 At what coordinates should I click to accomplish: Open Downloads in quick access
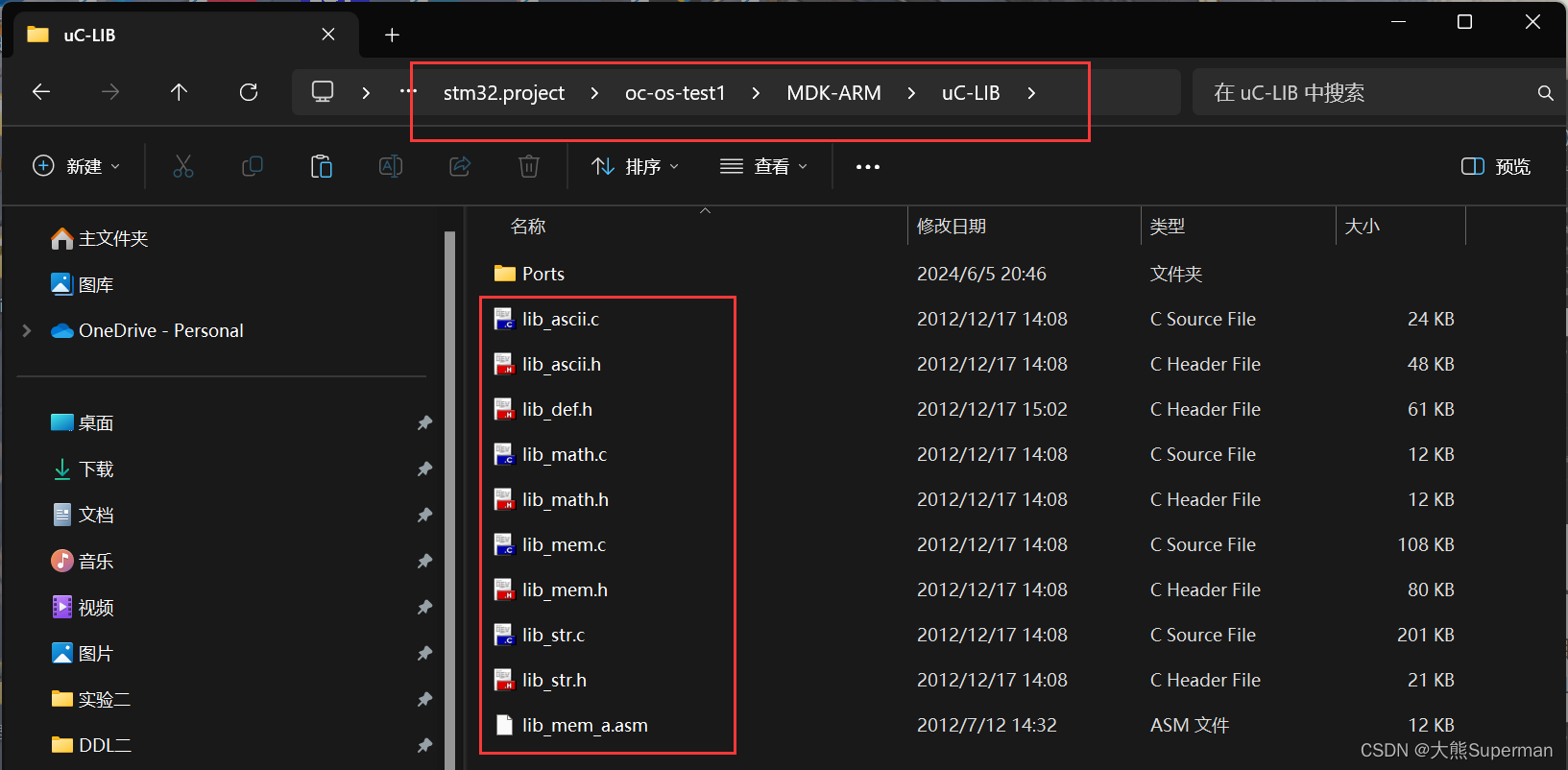82,469
